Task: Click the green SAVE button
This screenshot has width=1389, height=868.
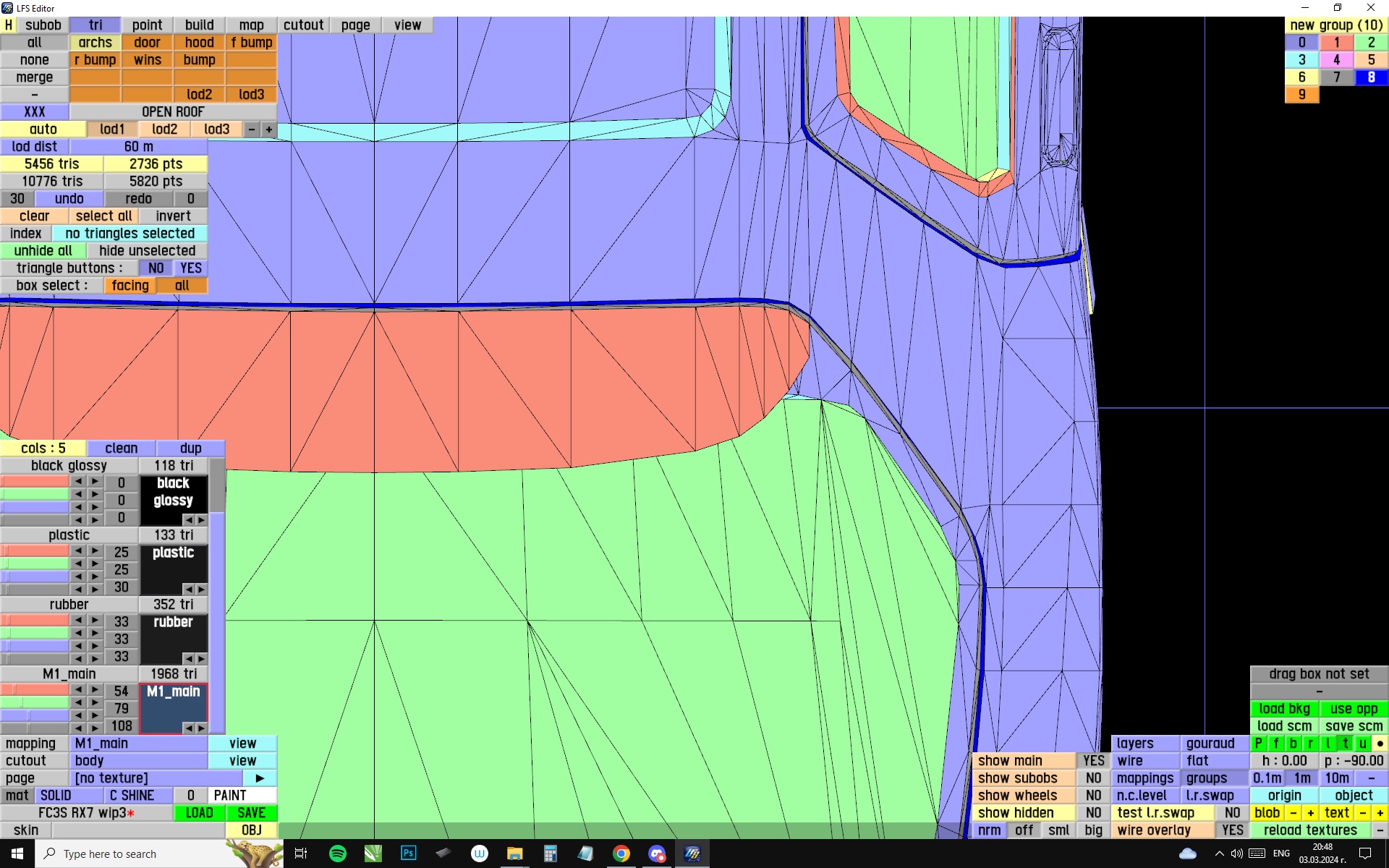Action: (251, 812)
